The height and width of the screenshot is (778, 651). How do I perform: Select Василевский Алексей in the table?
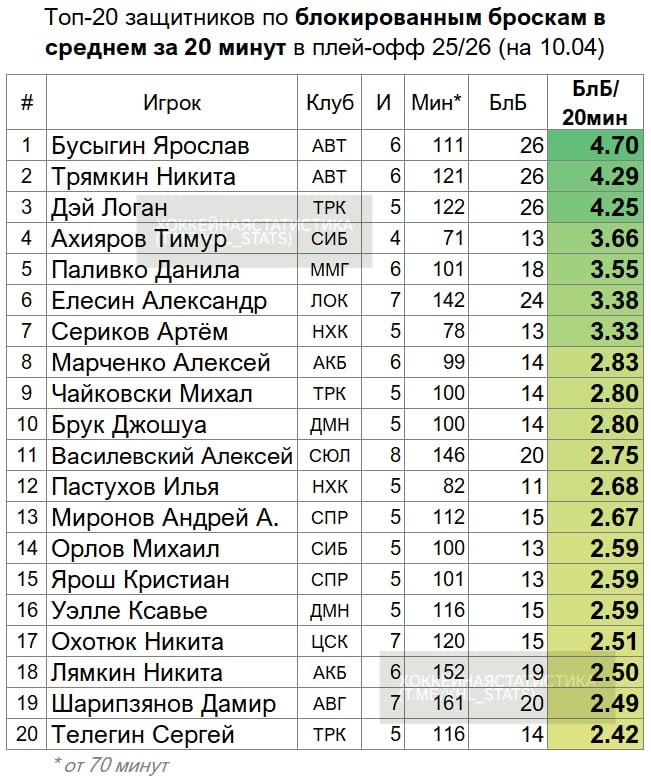click(172, 456)
